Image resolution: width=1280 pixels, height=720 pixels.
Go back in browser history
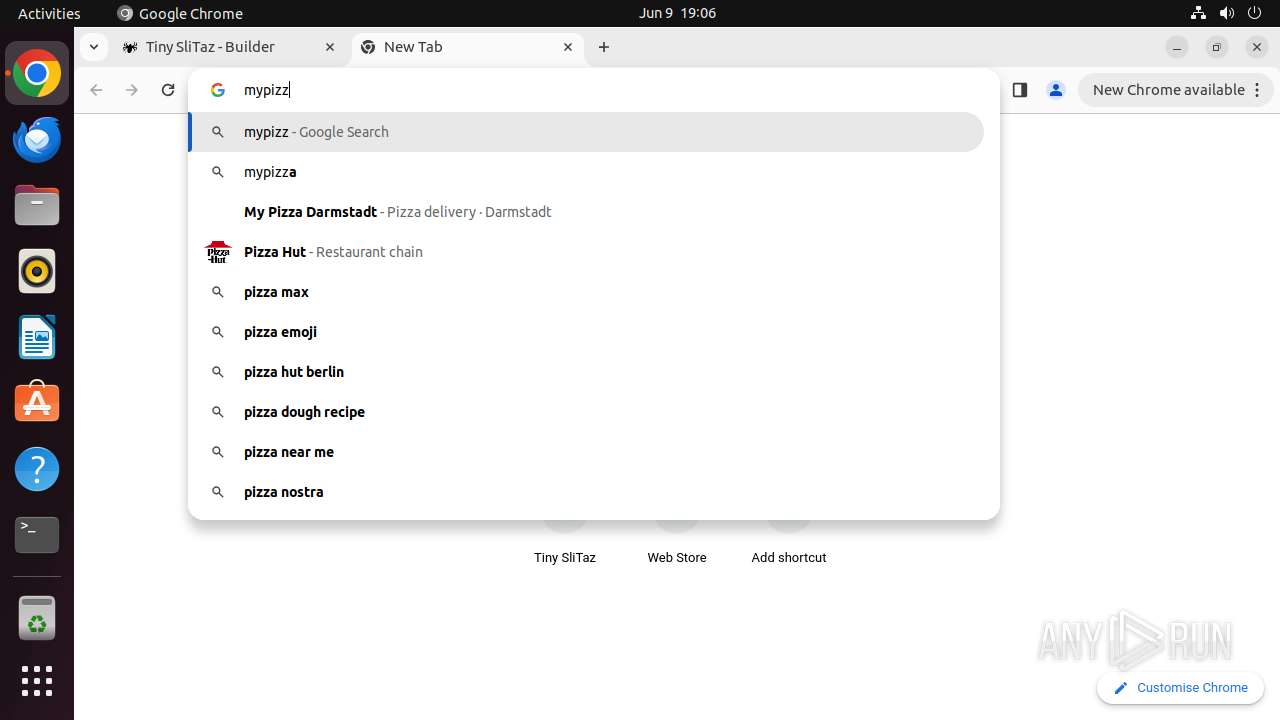(96, 90)
